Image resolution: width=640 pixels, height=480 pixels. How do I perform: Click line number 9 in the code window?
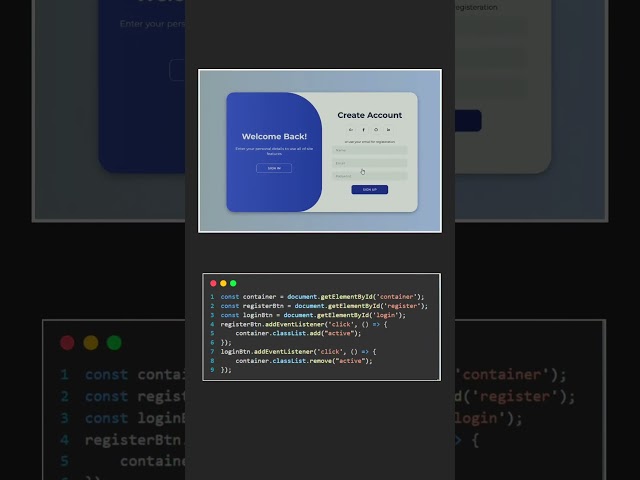[x=212, y=370]
